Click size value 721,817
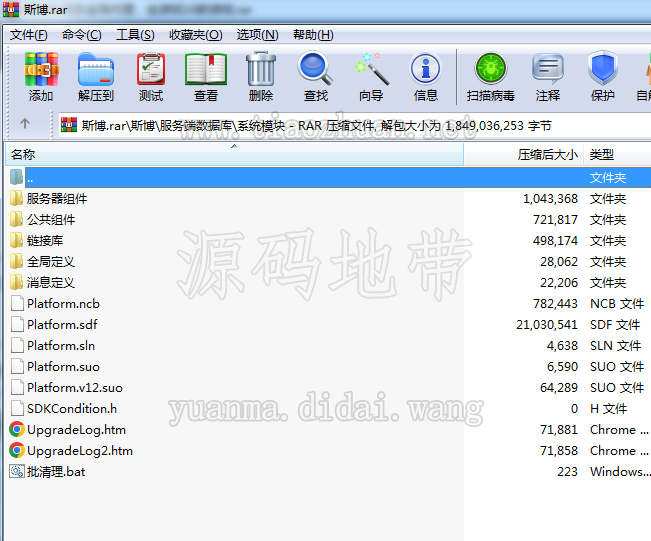 [x=556, y=219]
